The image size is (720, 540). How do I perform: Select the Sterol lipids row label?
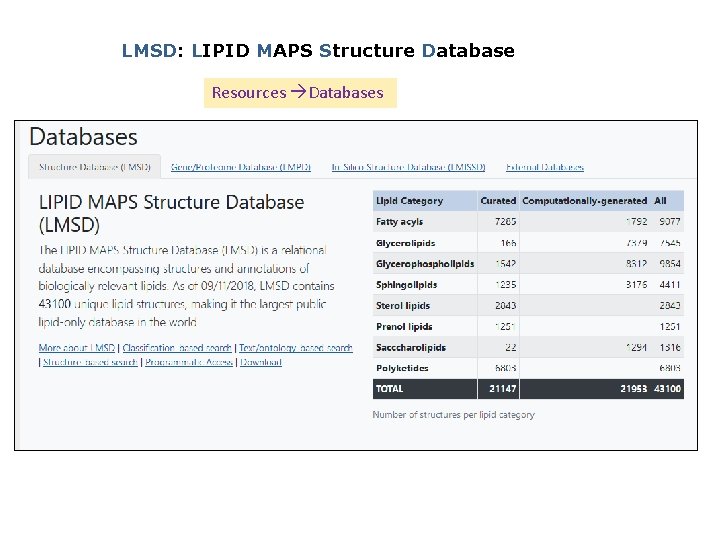(403, 306)
